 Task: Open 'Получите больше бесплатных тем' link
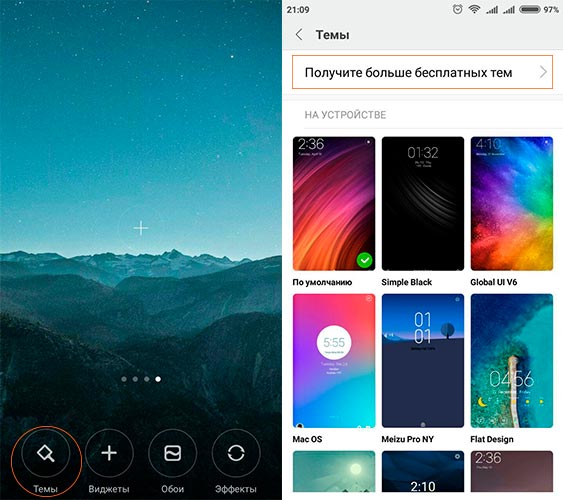[x=422, y=72]
